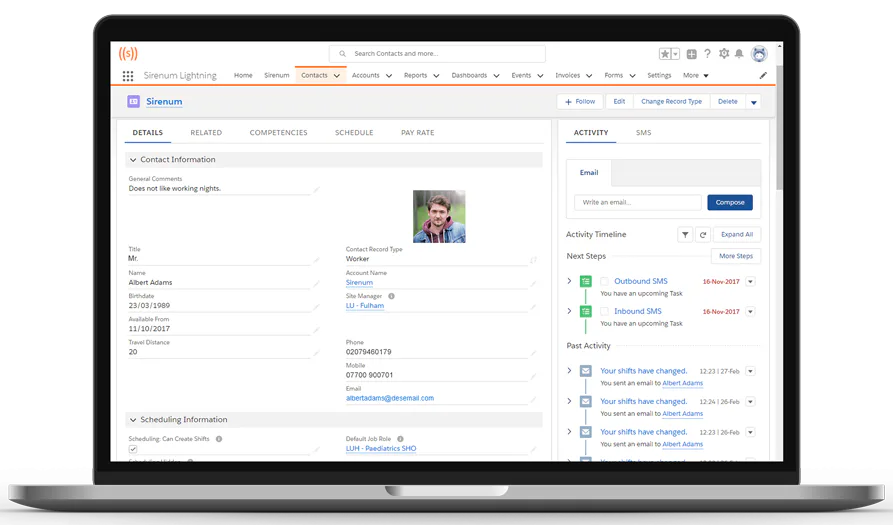Click the Sirenum logo icon
The image size is (893, 525).
coord(128,54)
